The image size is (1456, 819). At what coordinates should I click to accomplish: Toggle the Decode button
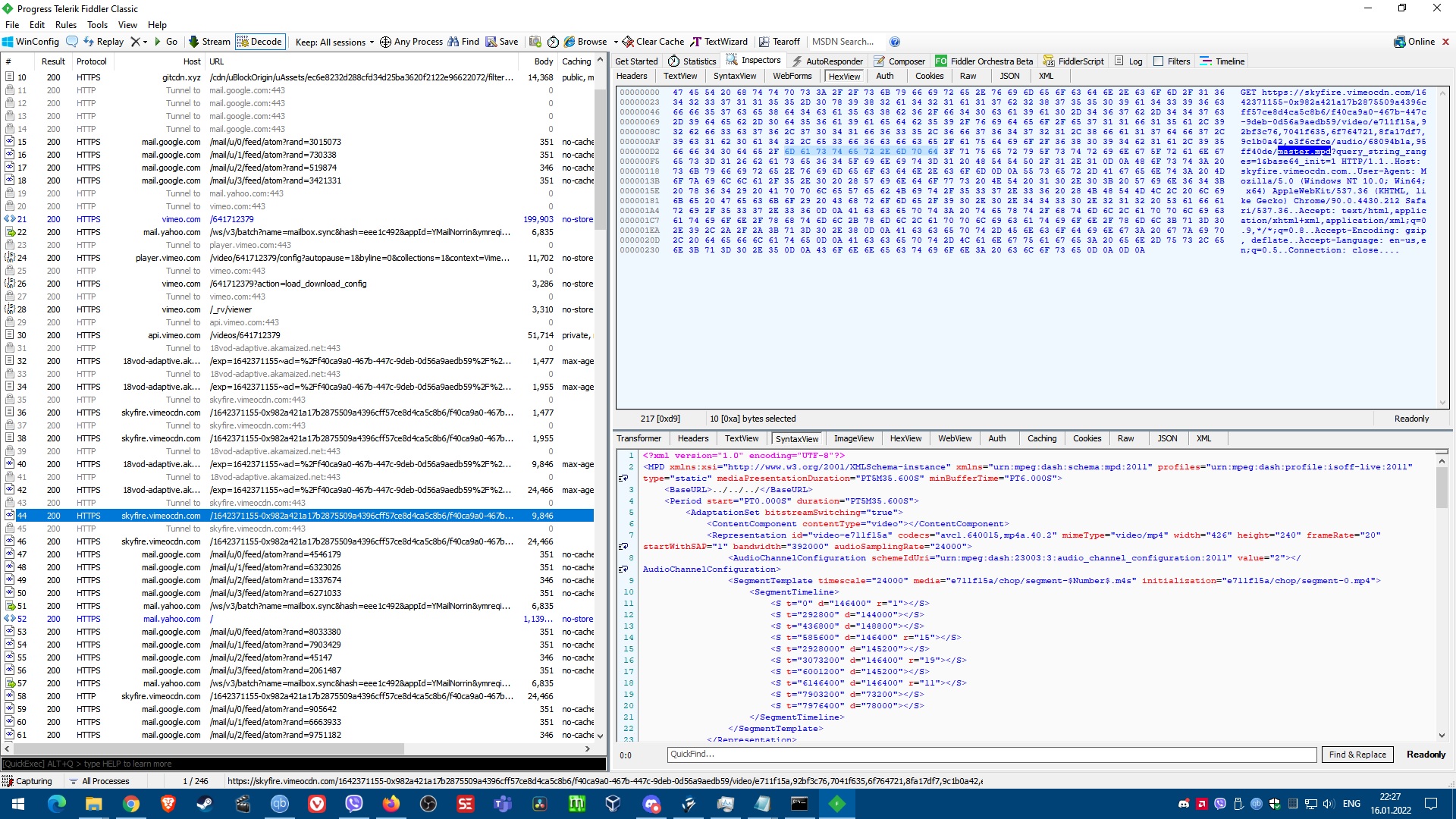point(260,42)
